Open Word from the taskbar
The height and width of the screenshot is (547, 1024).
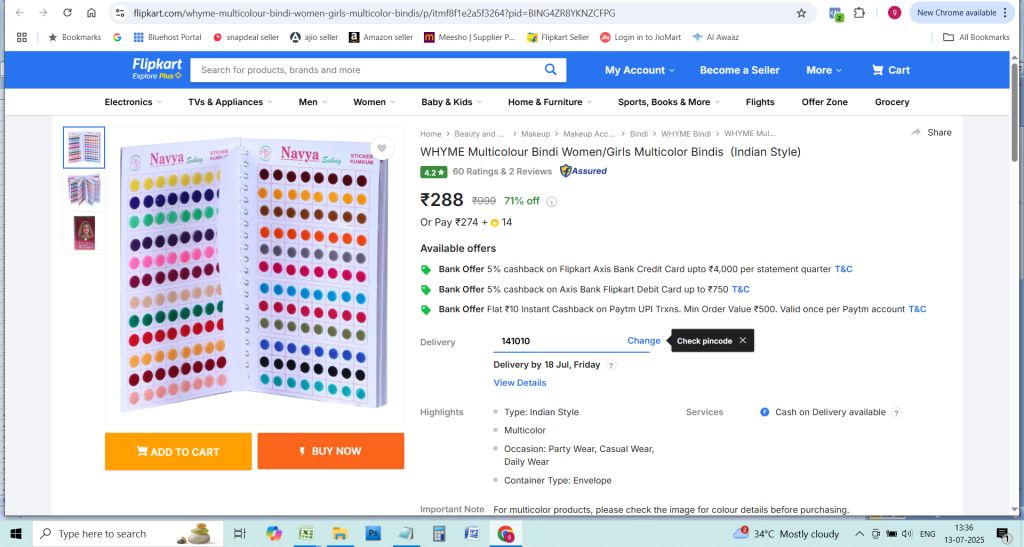tap(472, 534)
